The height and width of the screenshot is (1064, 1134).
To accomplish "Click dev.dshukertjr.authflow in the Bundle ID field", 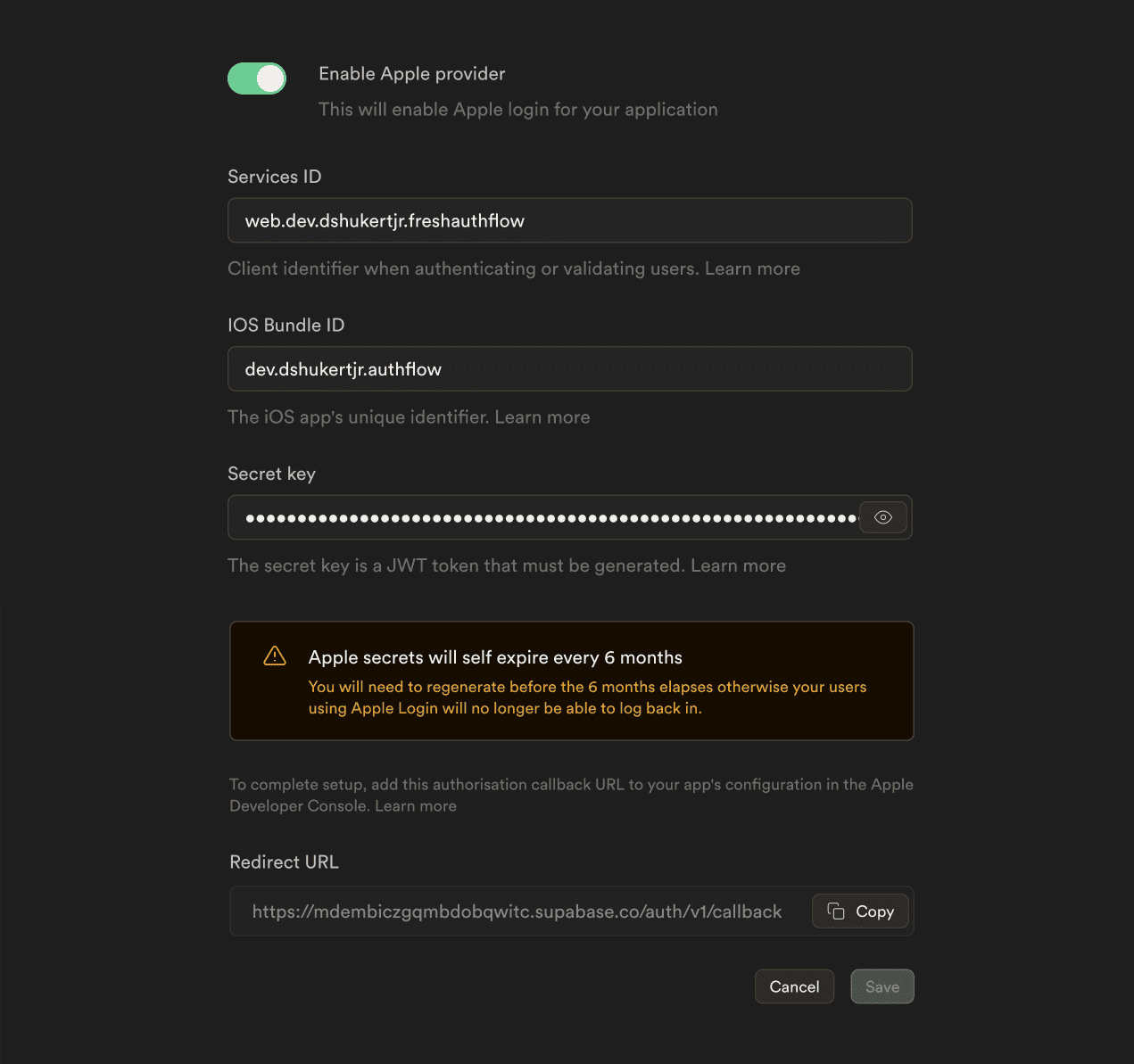I will pos(344,368).
